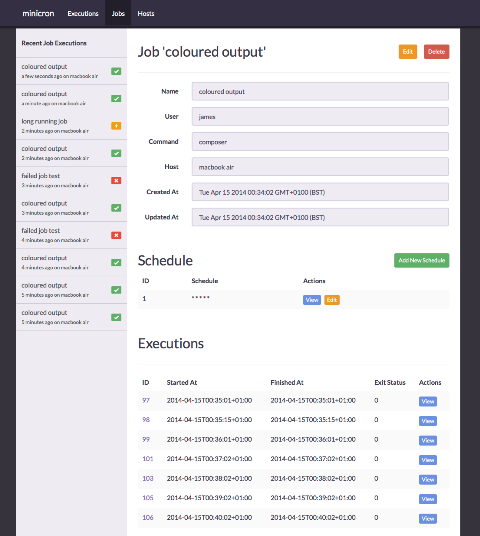
Task: View execution 105
Action: tap(428, 499)
